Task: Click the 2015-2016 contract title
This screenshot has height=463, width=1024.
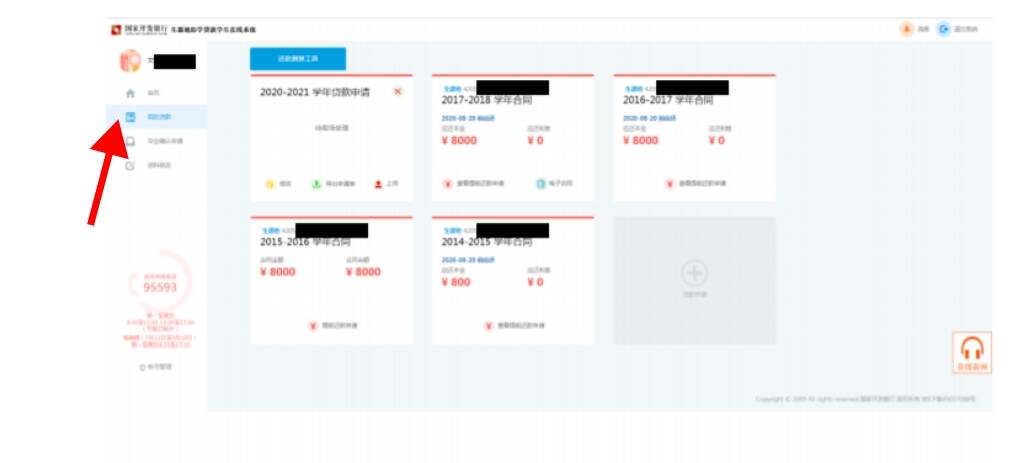Action: (x=305, y=242)
